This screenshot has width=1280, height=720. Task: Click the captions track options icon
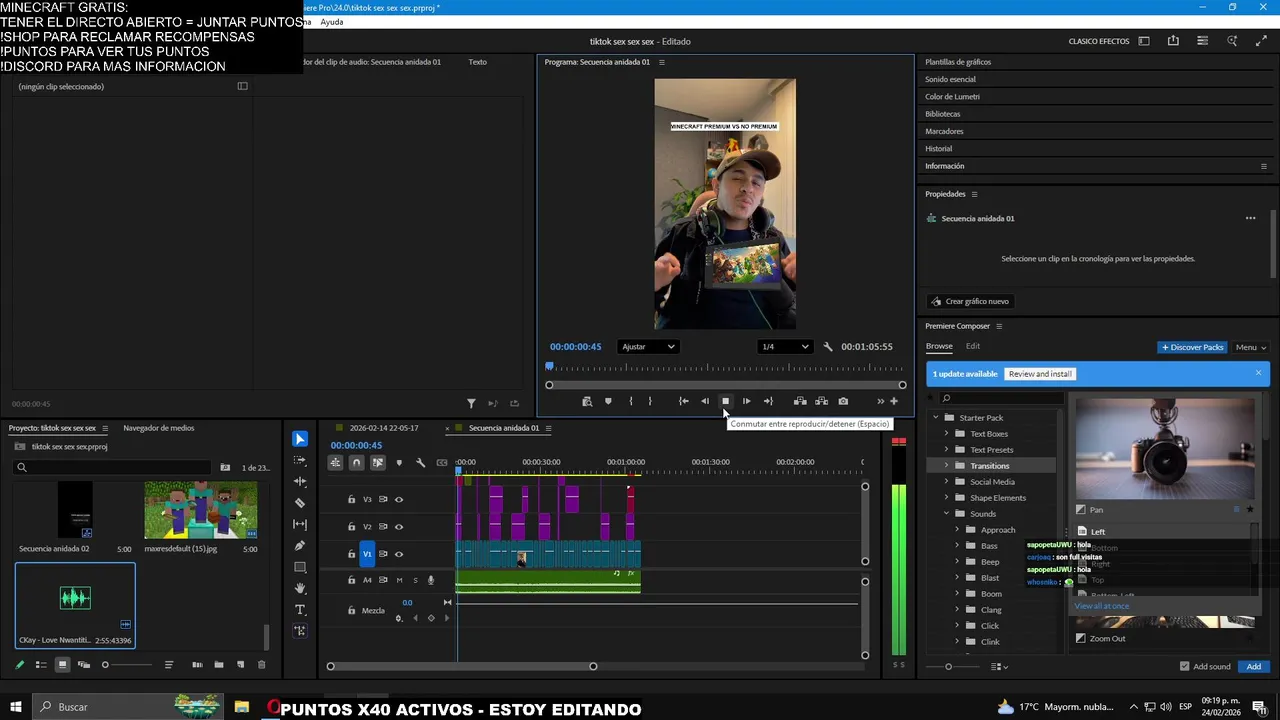pos(442,462)
